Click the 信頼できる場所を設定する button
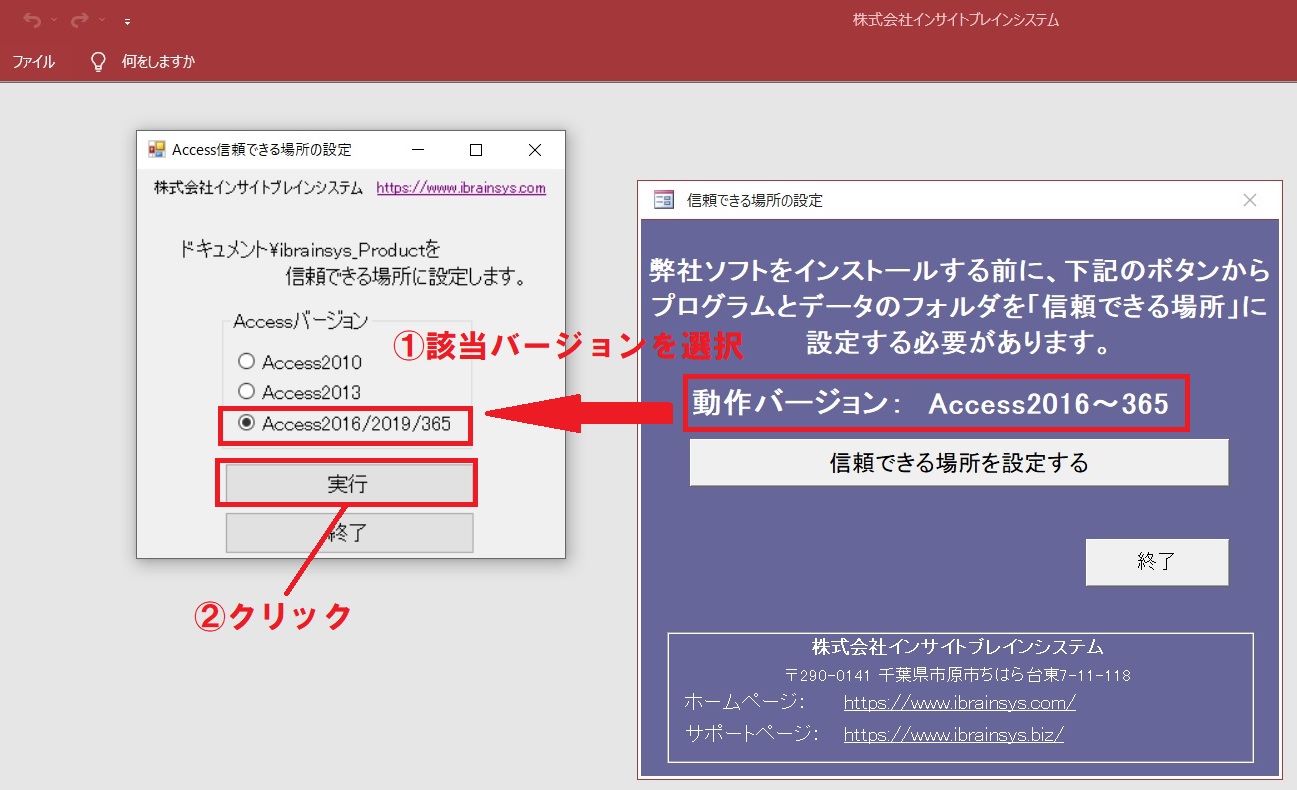This screenshot has width=1297, height=790. coord(959,463)
